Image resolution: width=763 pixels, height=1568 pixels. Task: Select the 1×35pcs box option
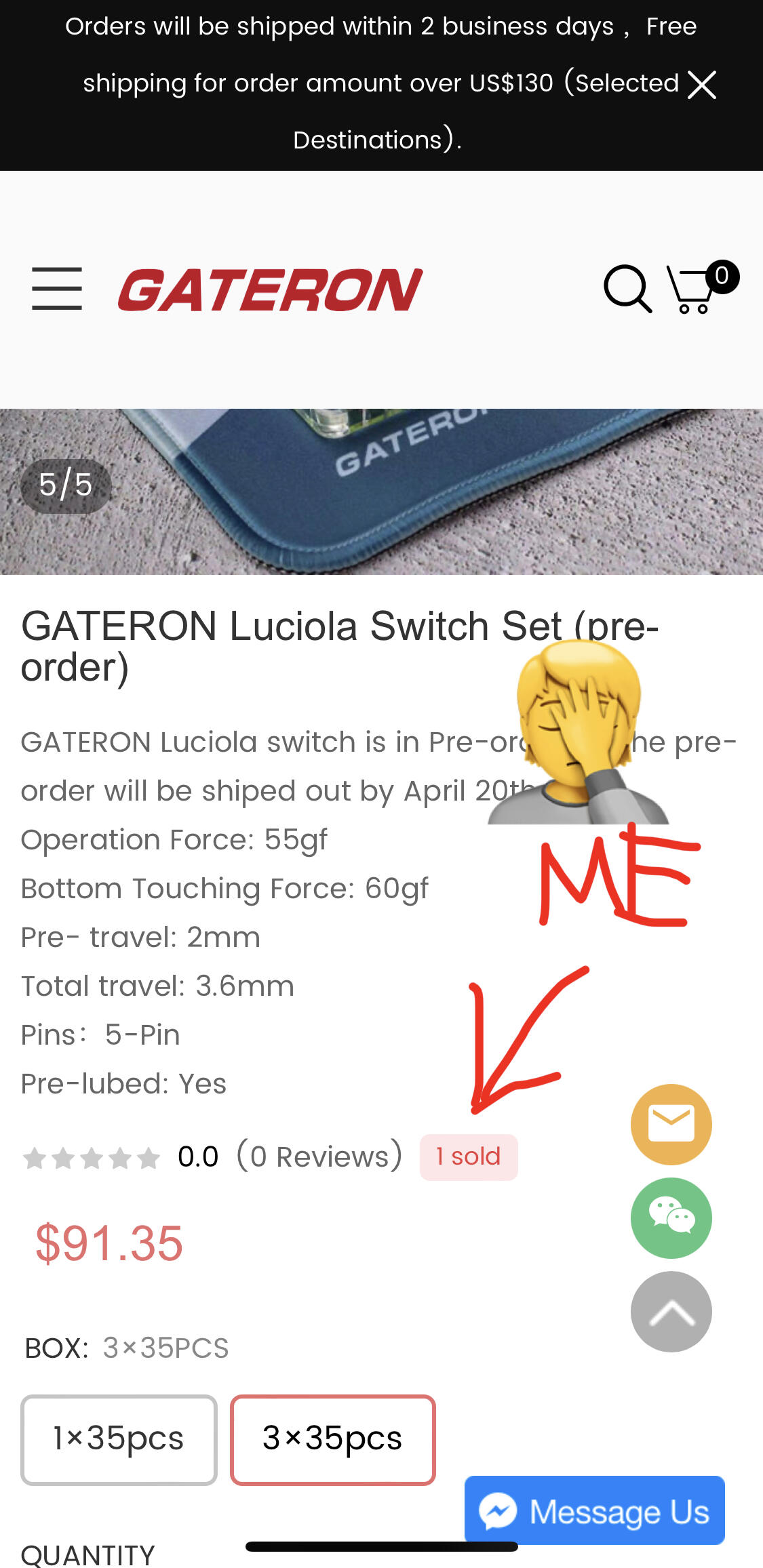click(119, 1440)
